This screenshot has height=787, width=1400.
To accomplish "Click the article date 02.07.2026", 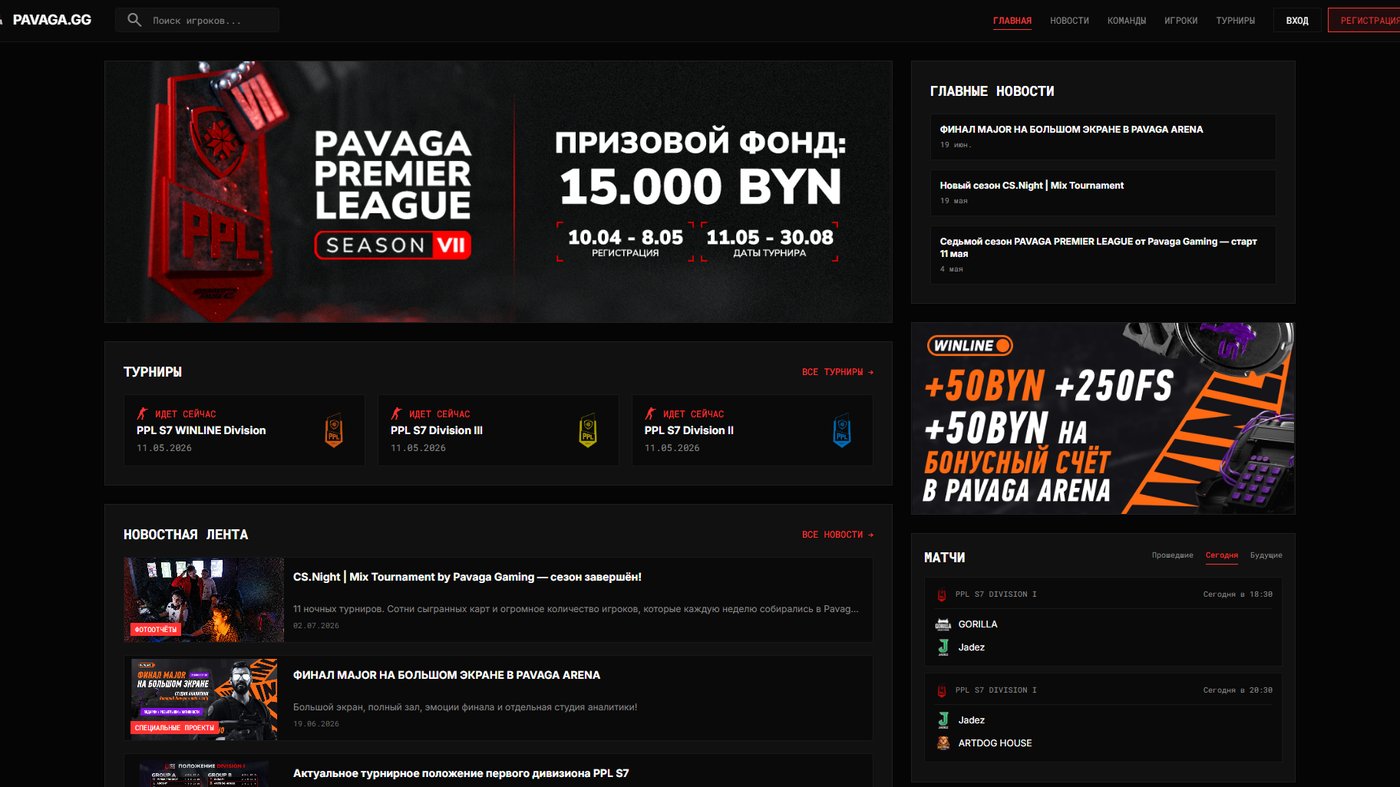I will [x=316, y=625].
